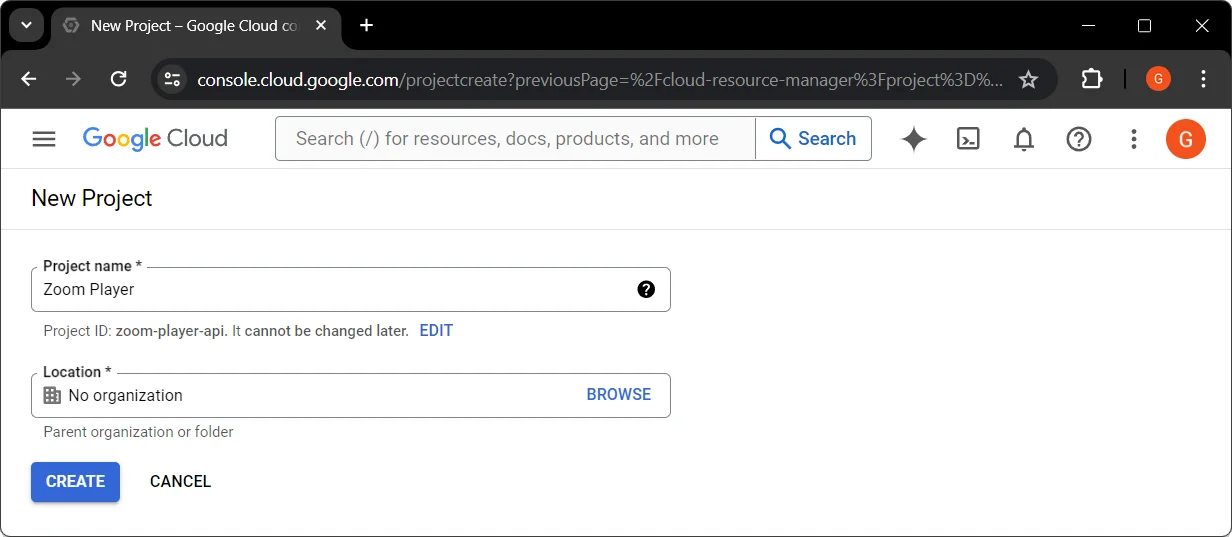
Task: Click into the Project name field
Action: (351, 290)
